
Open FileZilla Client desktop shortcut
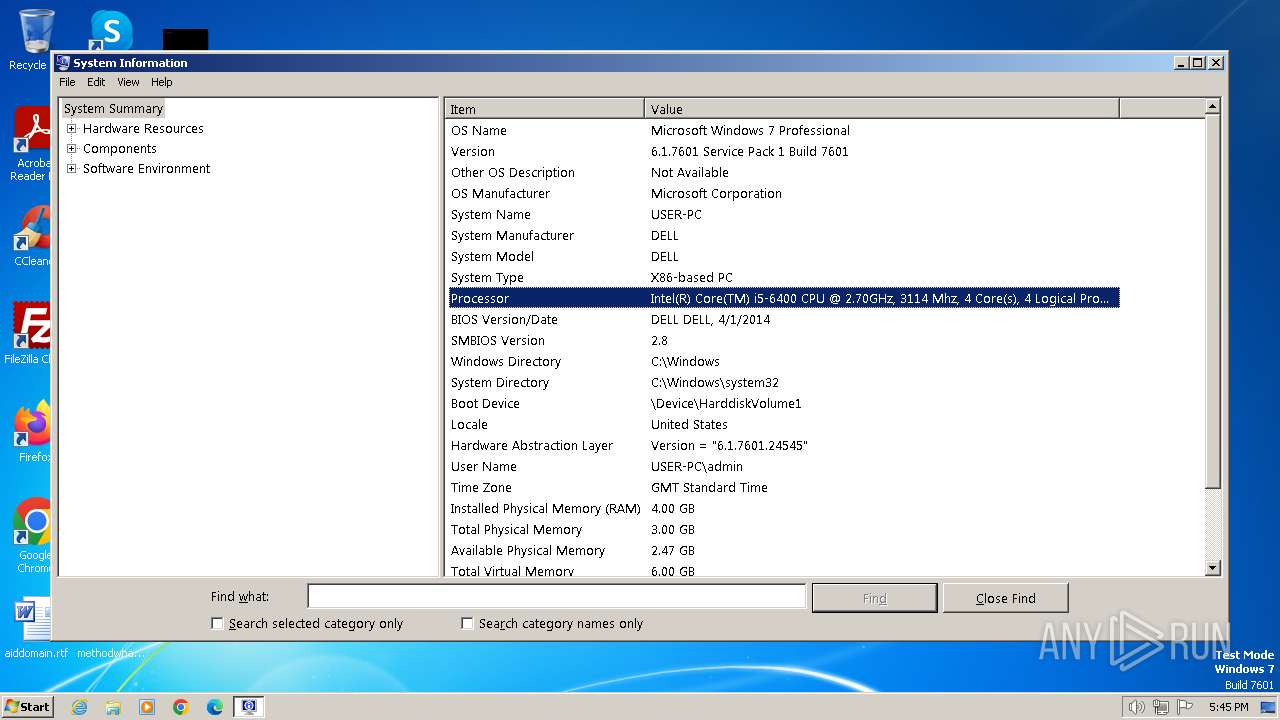30,333
